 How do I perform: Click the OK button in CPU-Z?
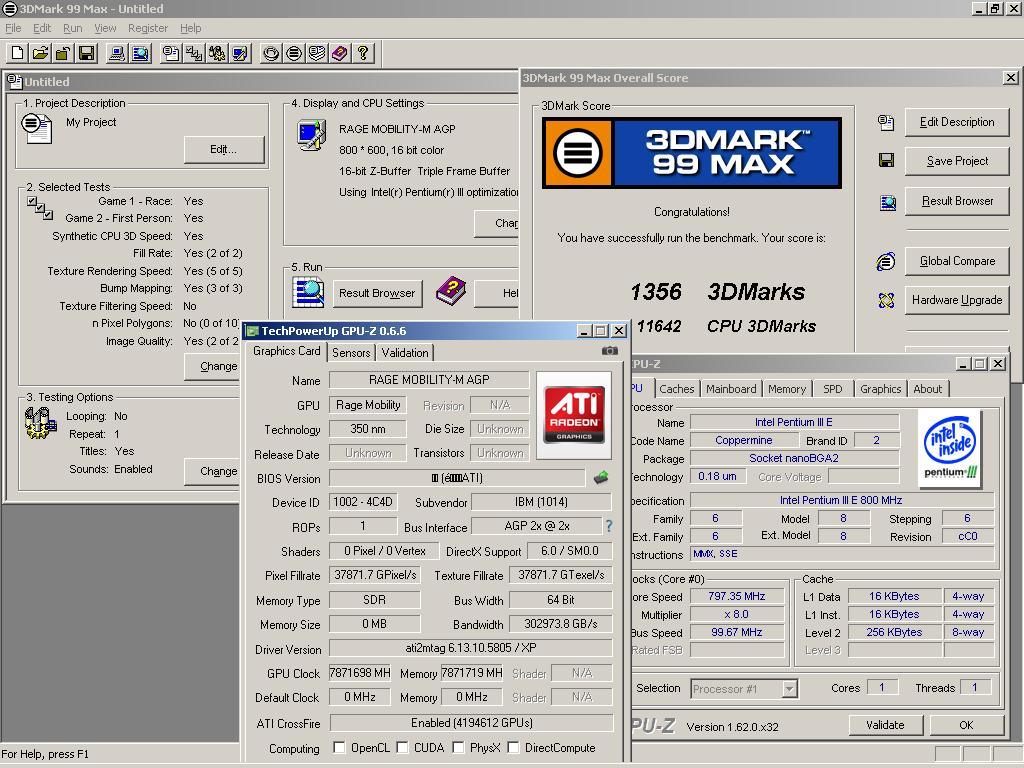pos(967,725)
